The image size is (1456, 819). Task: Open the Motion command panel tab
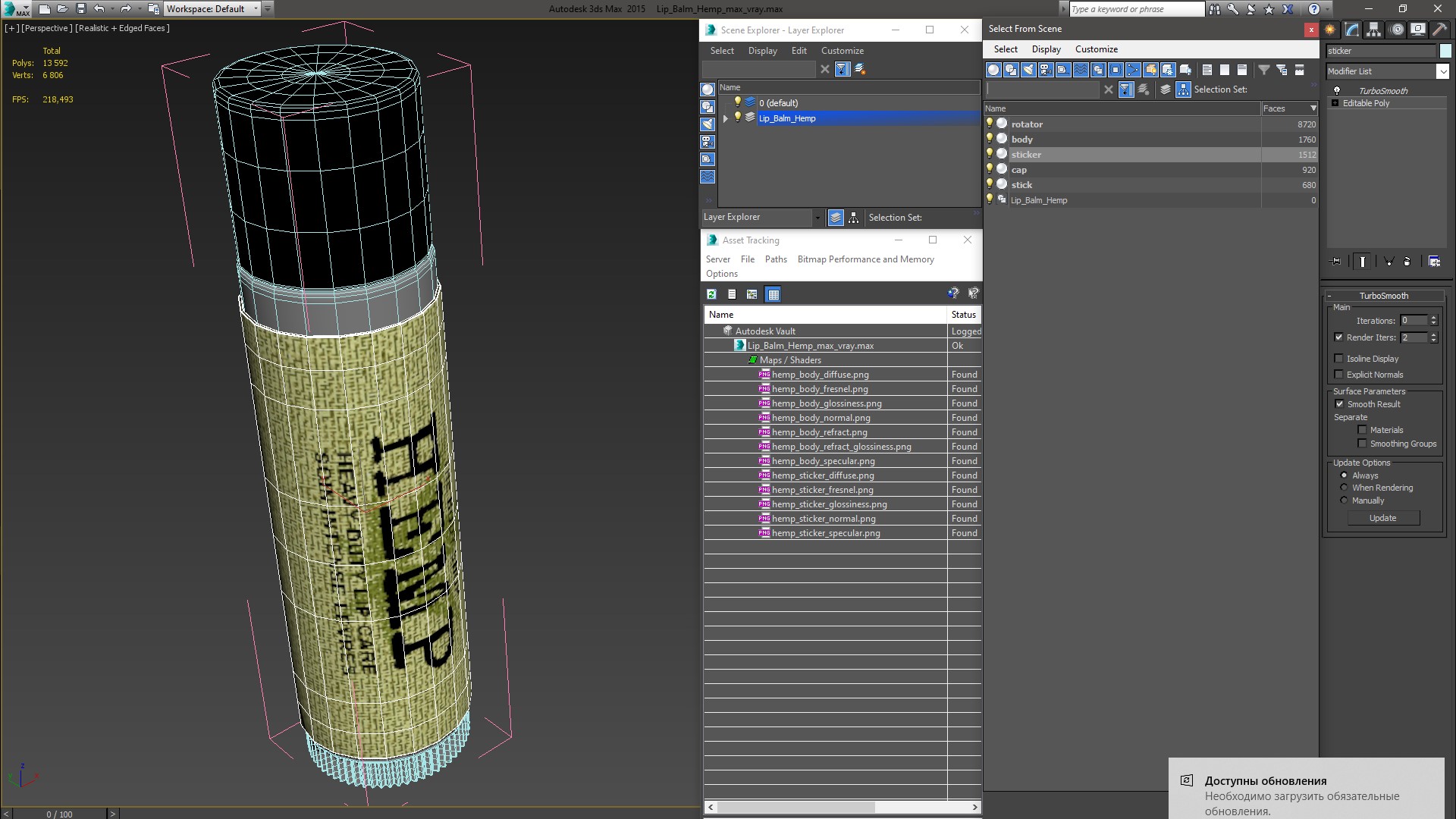coord(1396,30)
